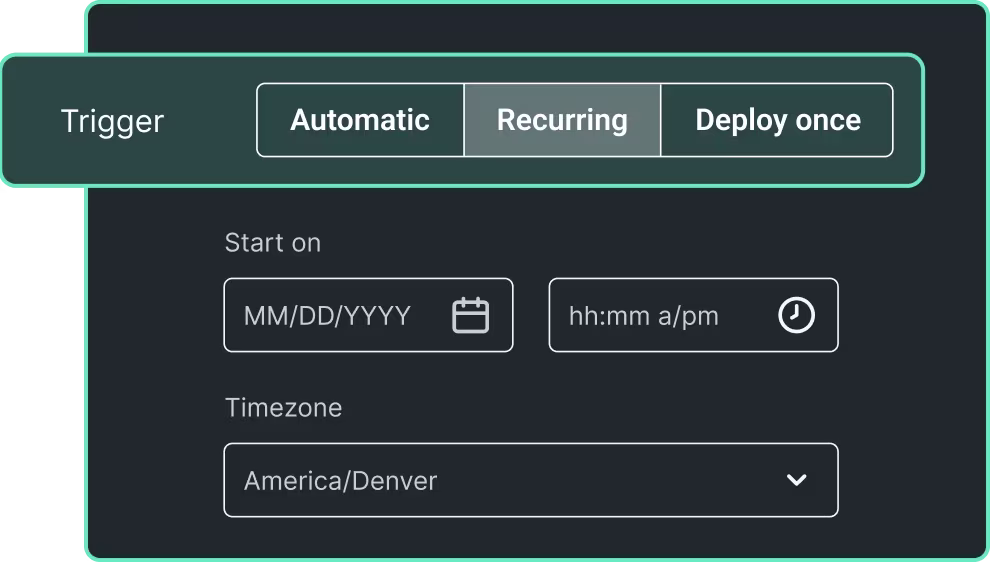
Task: Choose the Recurring trigger option
Action: (x=562, y=120)
